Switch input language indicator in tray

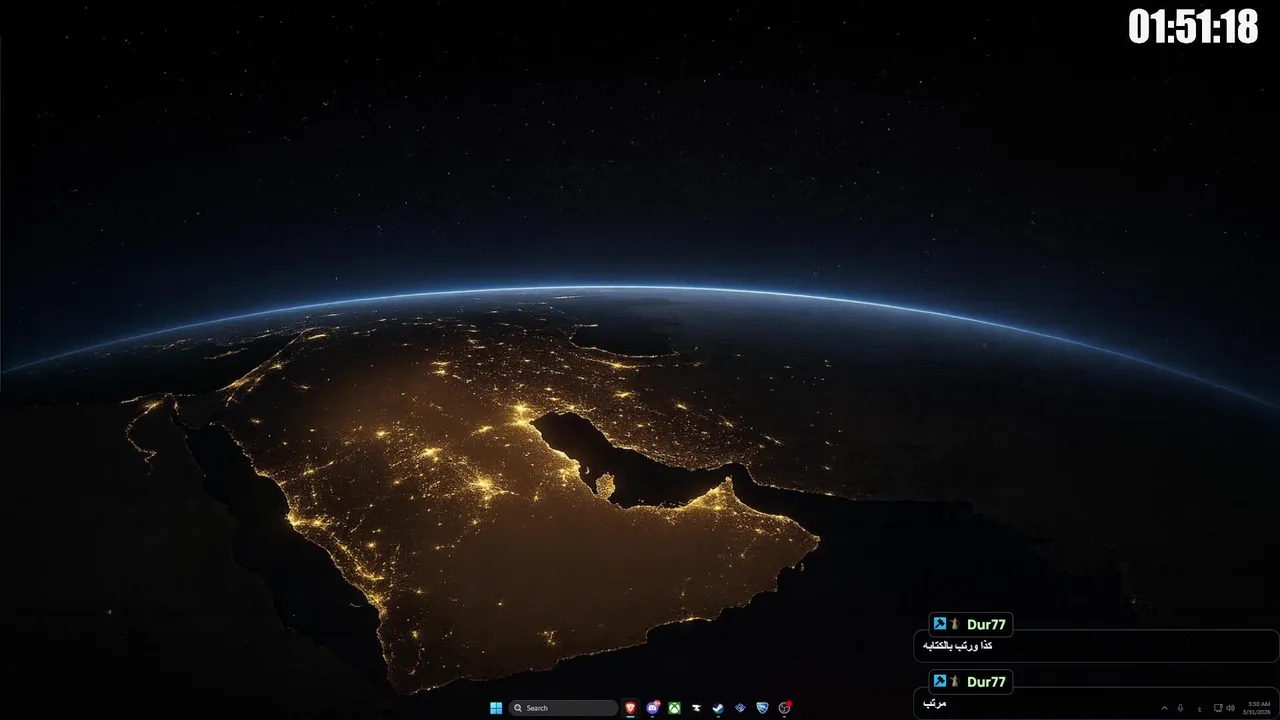(1200, 709)
